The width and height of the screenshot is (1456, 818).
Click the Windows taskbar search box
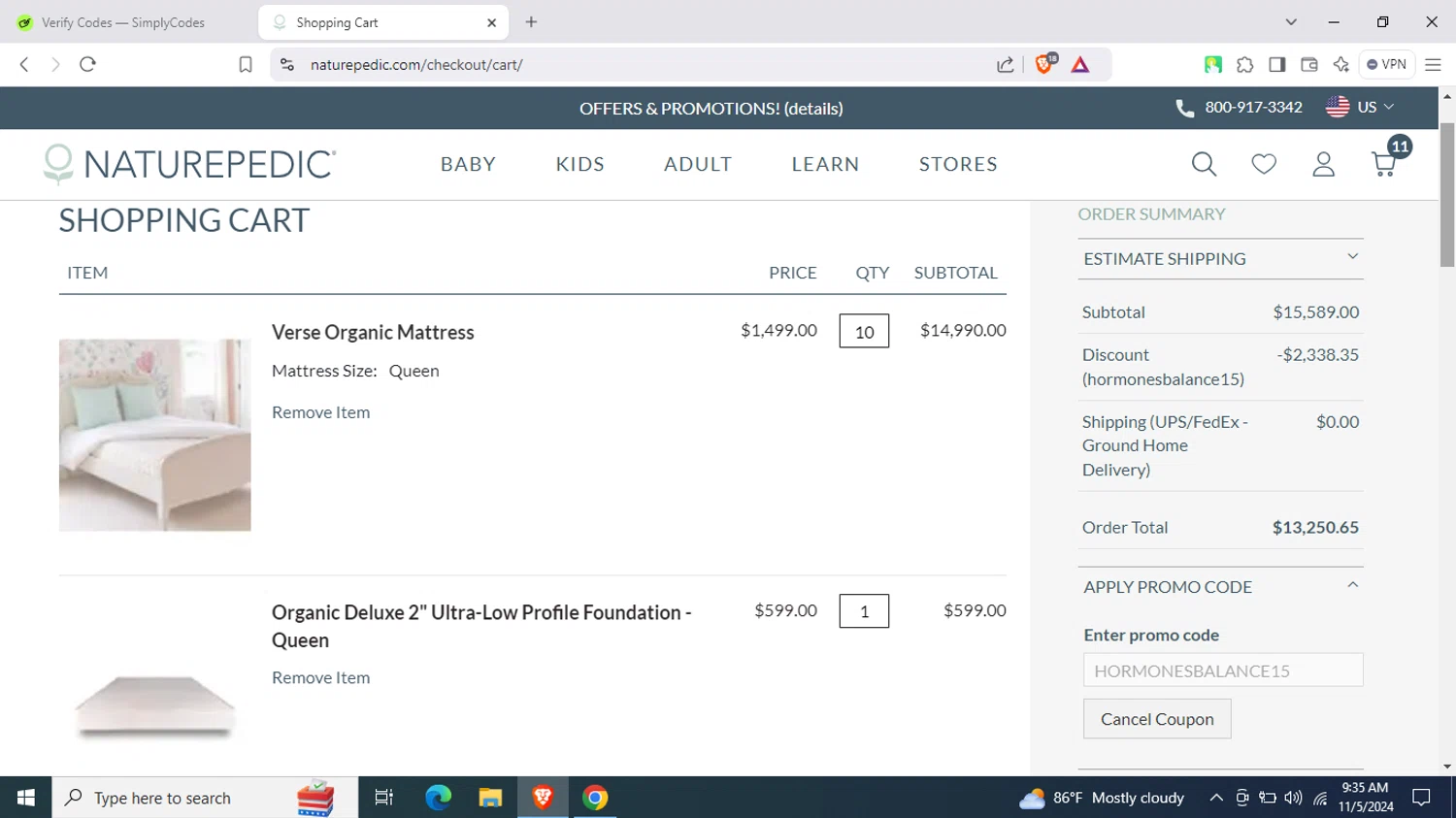[205, 798]
